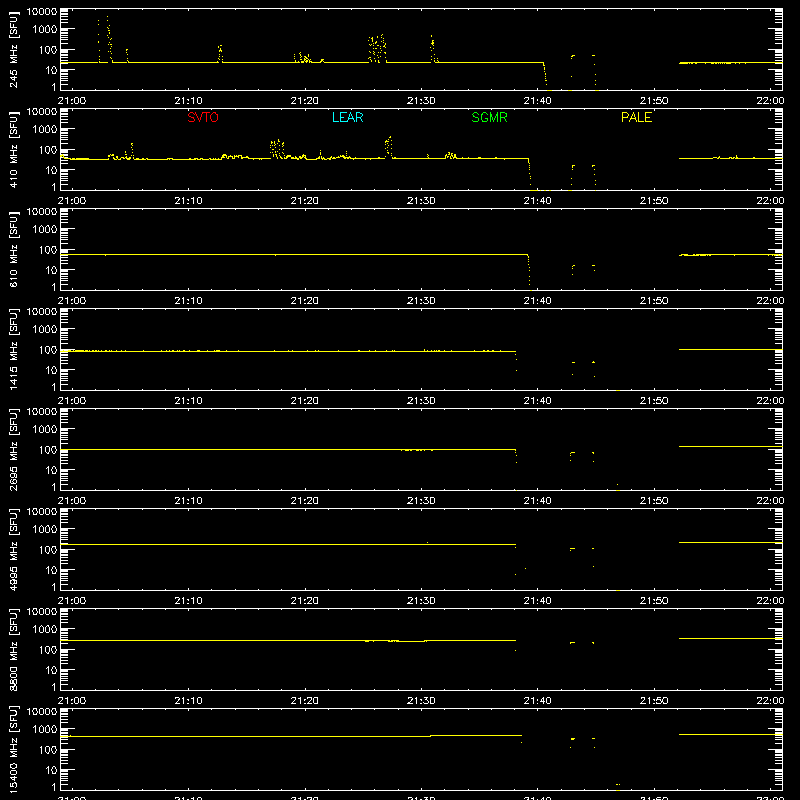Viewport: 800px width, 800px height.
Task: Click the 21:10 tick under 2695 MHz panel
Action: [188, 501]
